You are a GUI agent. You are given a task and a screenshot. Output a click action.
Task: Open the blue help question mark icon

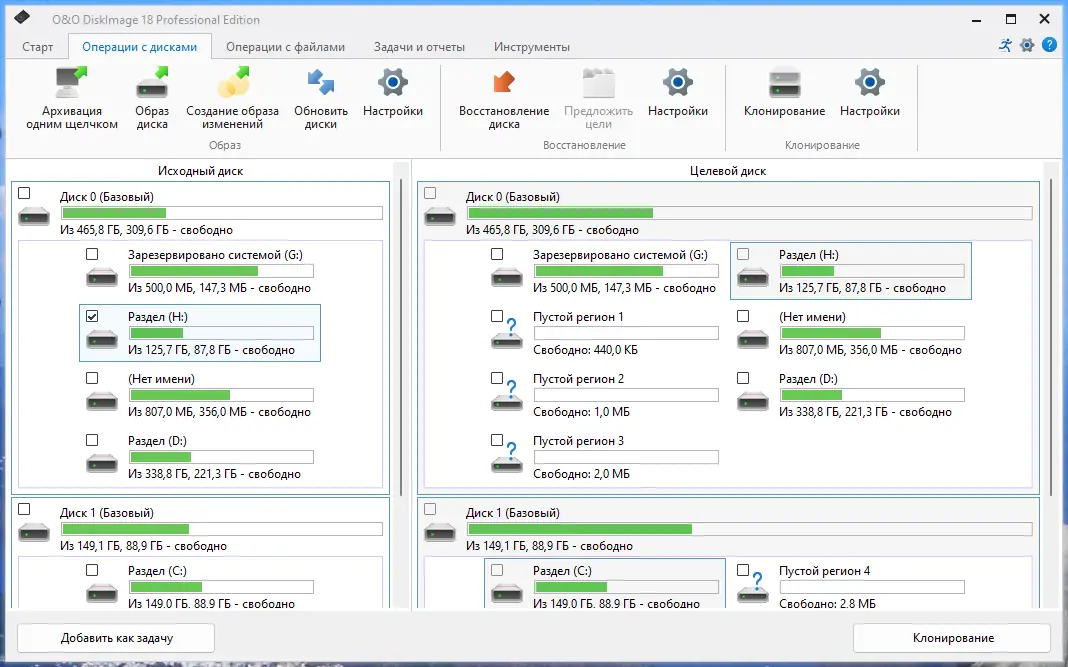coord(1050,46)
